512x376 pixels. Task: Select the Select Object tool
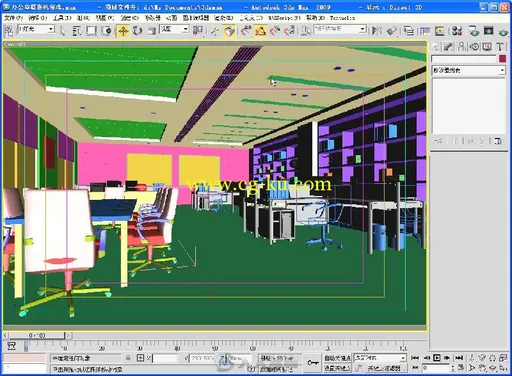coord(62,31)
